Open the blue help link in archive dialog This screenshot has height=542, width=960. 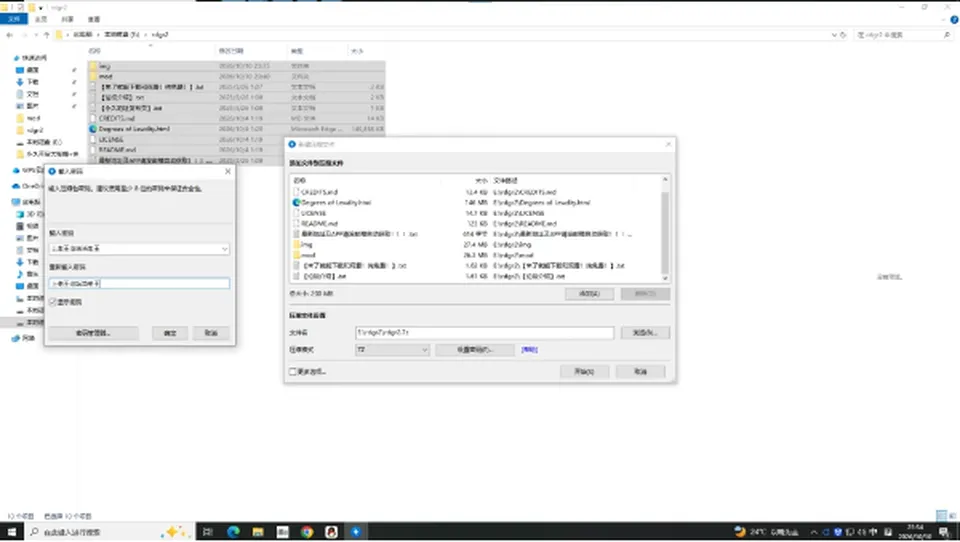(530, 349)
